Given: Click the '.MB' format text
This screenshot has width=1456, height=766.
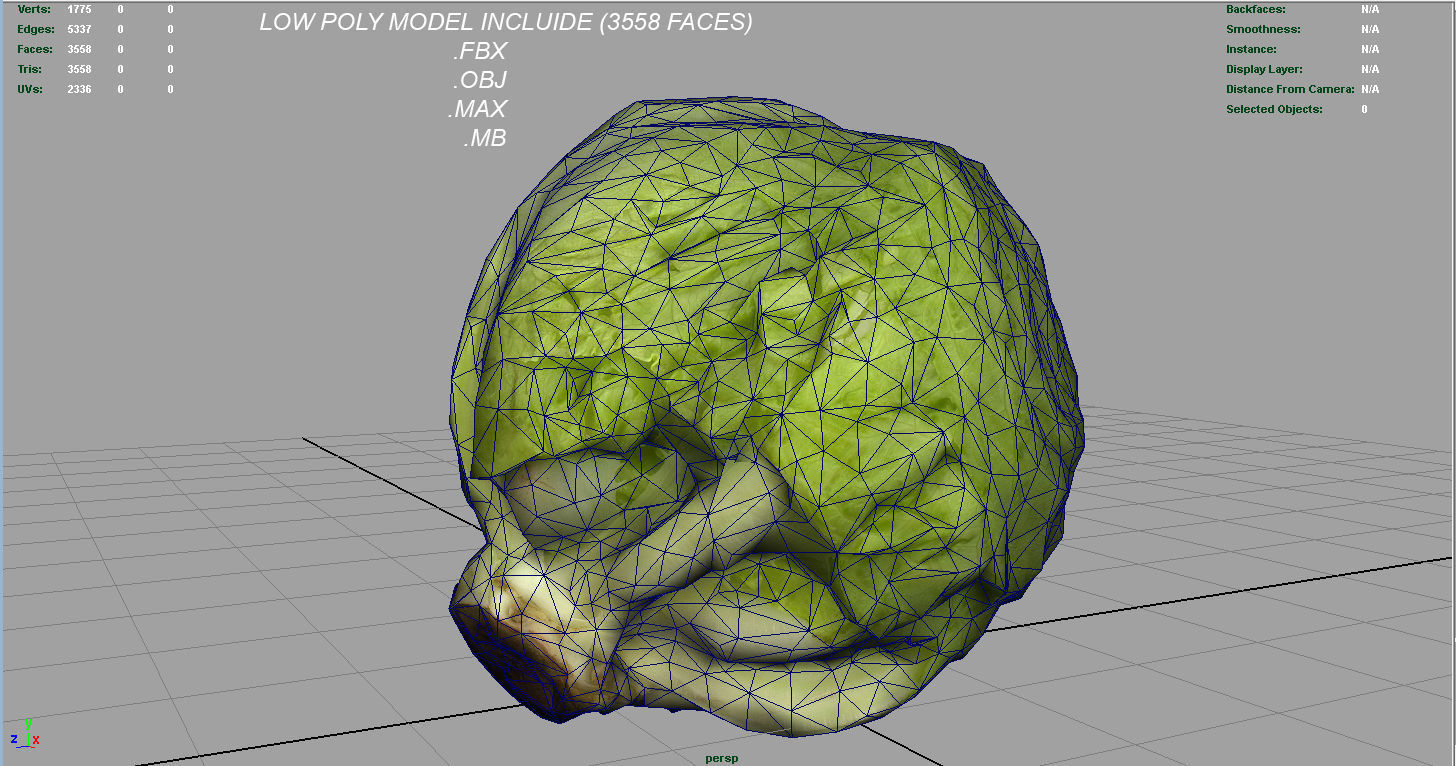Looking at the screenshot, I should (x=485, y=138).
